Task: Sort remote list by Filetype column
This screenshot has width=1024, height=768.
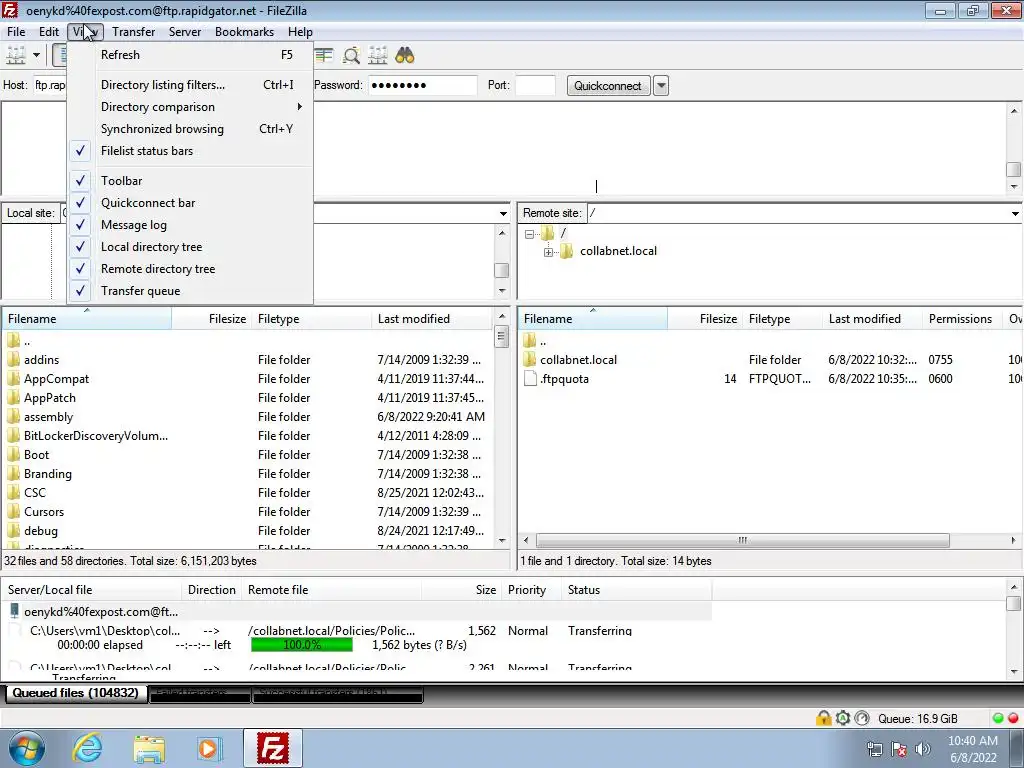Action: click(782, 319)
